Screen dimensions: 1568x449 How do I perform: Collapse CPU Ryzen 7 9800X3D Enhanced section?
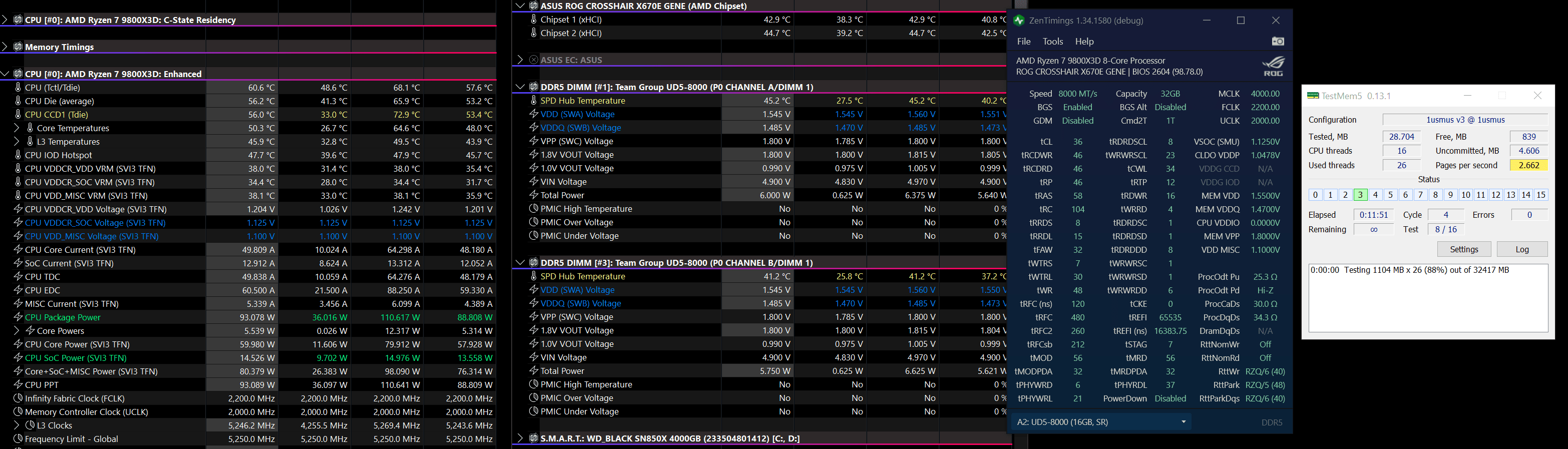[5, 74]
